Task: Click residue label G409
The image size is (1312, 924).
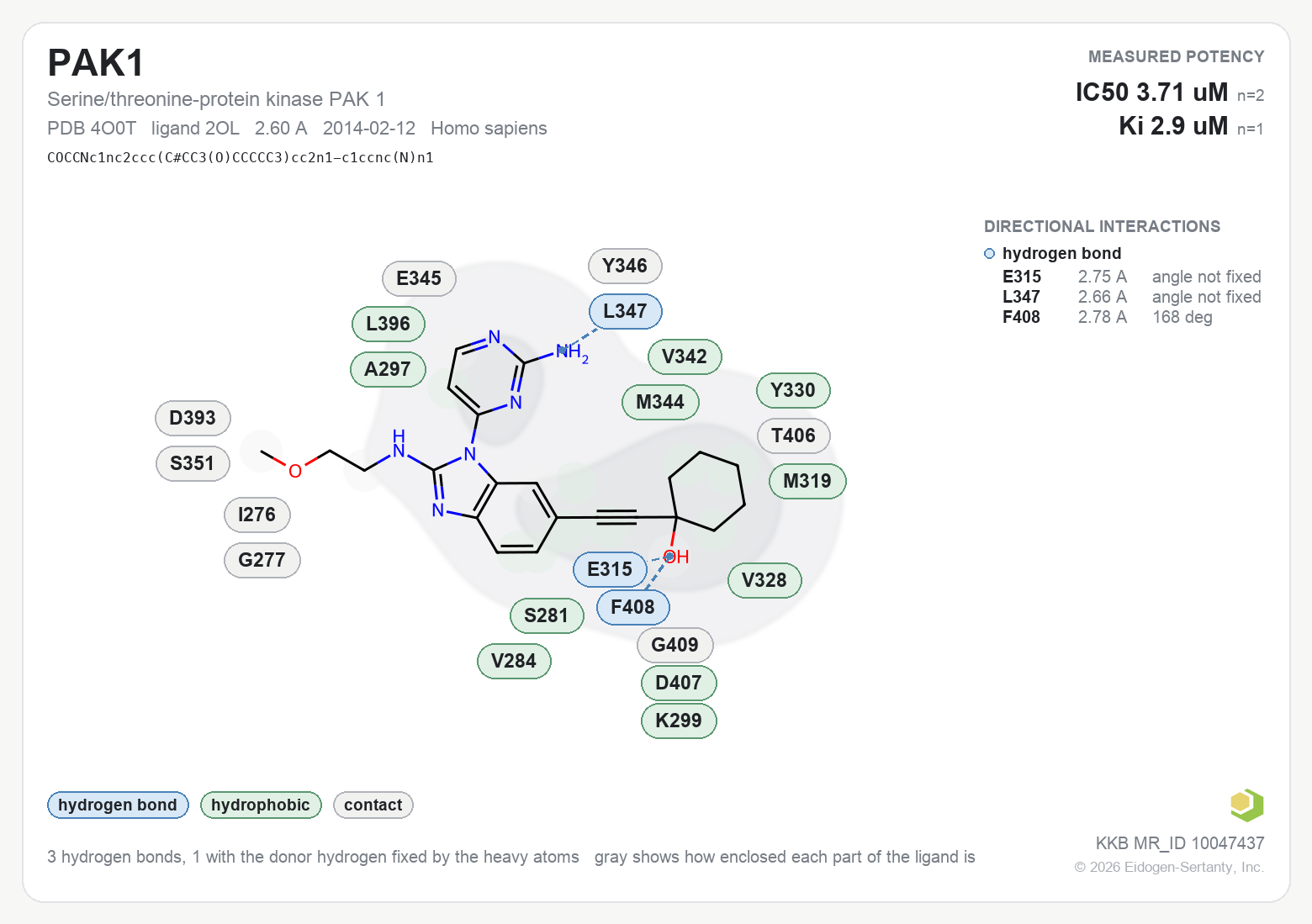Action: 675,645
